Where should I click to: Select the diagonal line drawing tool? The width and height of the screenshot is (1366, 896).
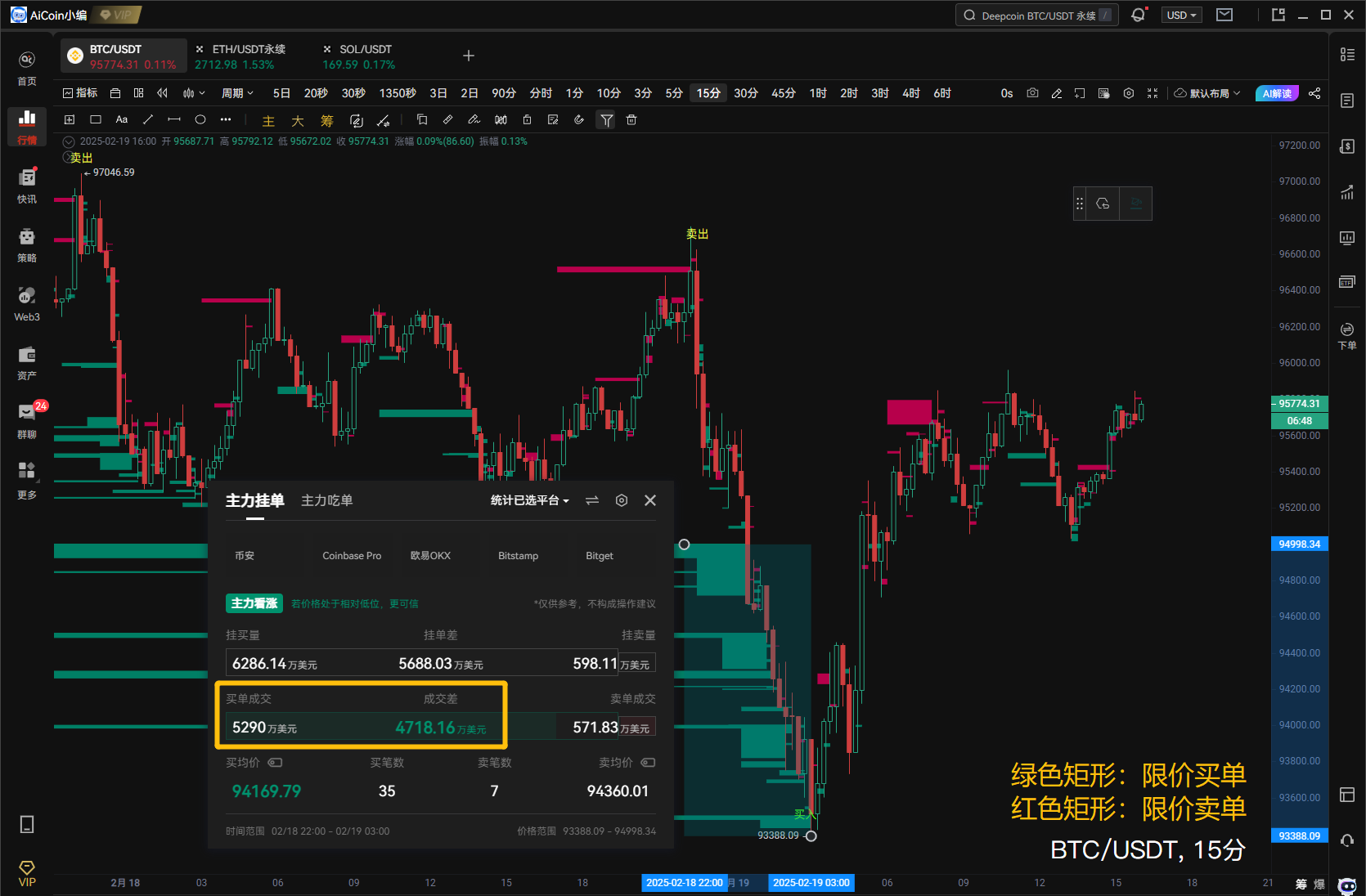point(148,119)
